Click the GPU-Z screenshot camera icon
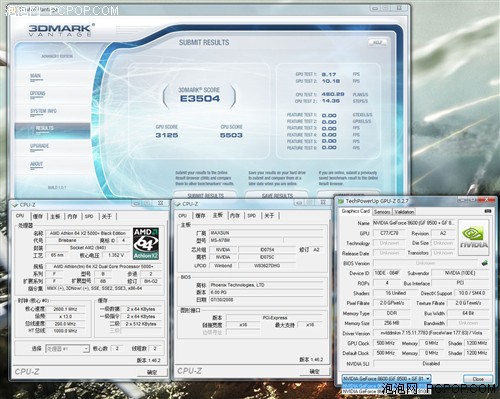Screen dimensions: 500x399 488,211
